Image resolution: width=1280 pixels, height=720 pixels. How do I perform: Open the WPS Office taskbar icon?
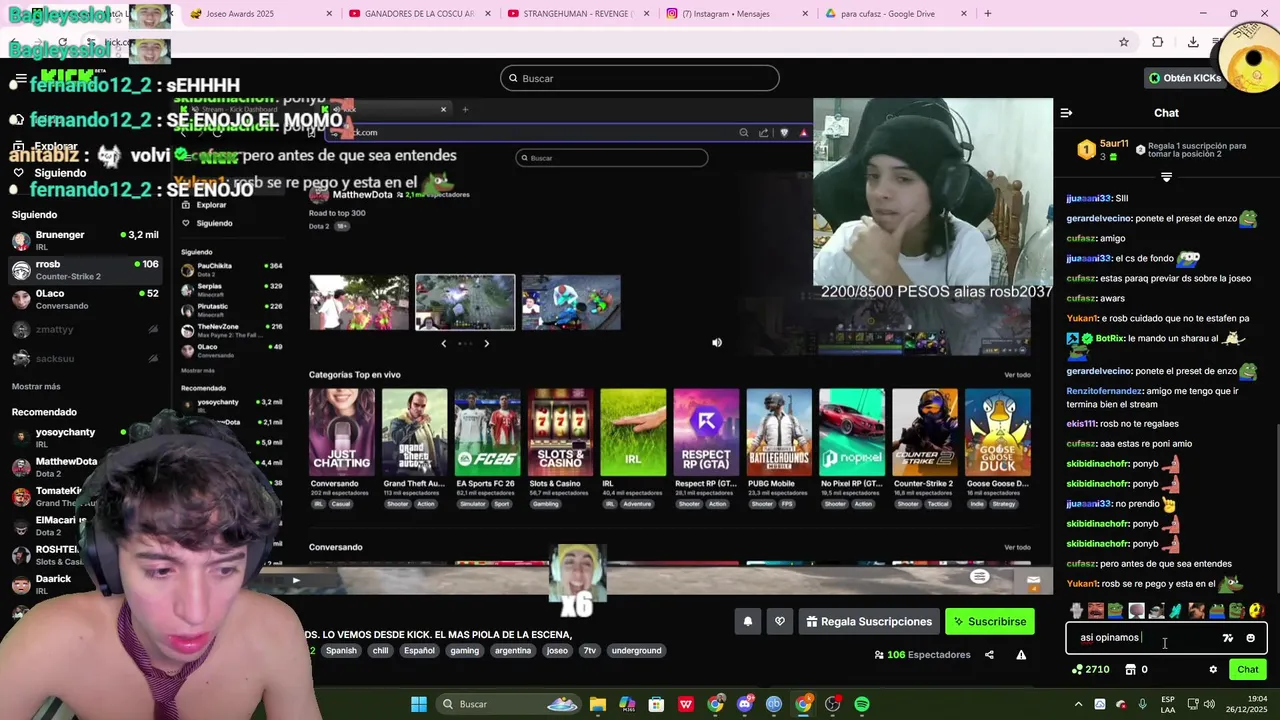coord(686,704)
